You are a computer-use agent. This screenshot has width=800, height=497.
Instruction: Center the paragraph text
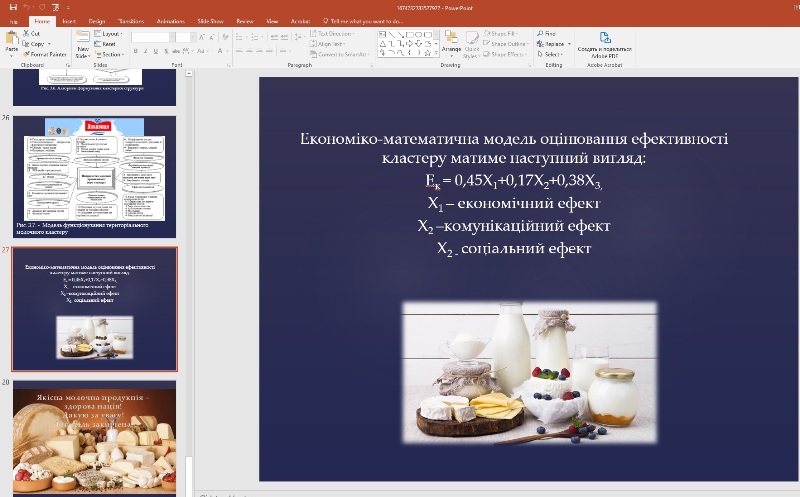pos(249,51)
